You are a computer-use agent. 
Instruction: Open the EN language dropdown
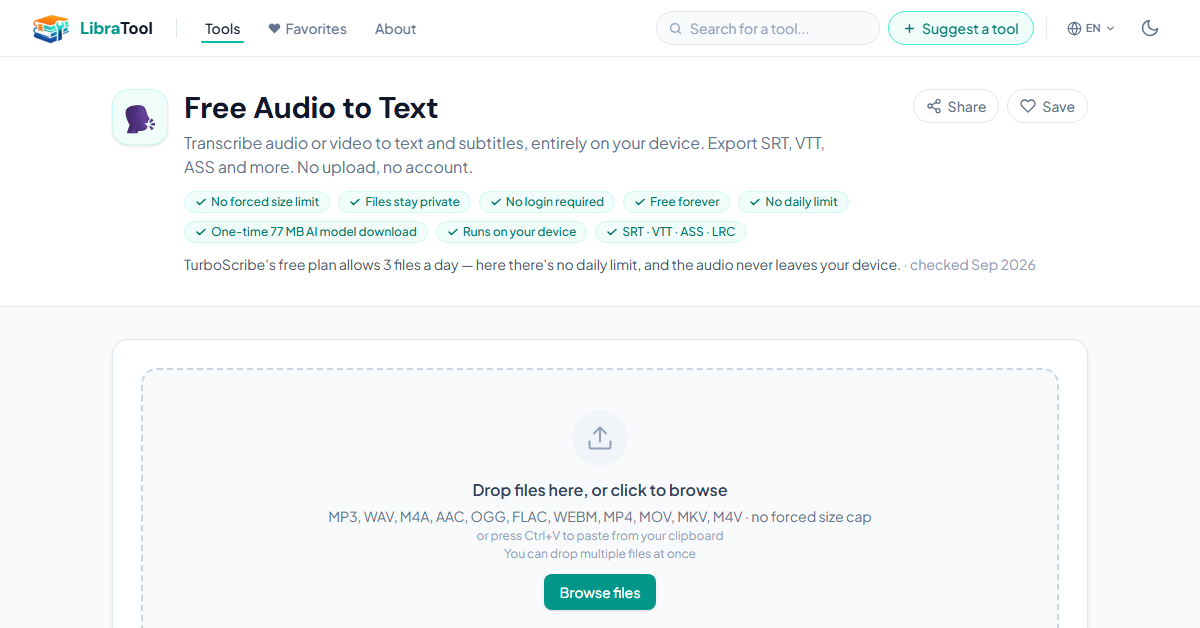(x=1091, y=29)
